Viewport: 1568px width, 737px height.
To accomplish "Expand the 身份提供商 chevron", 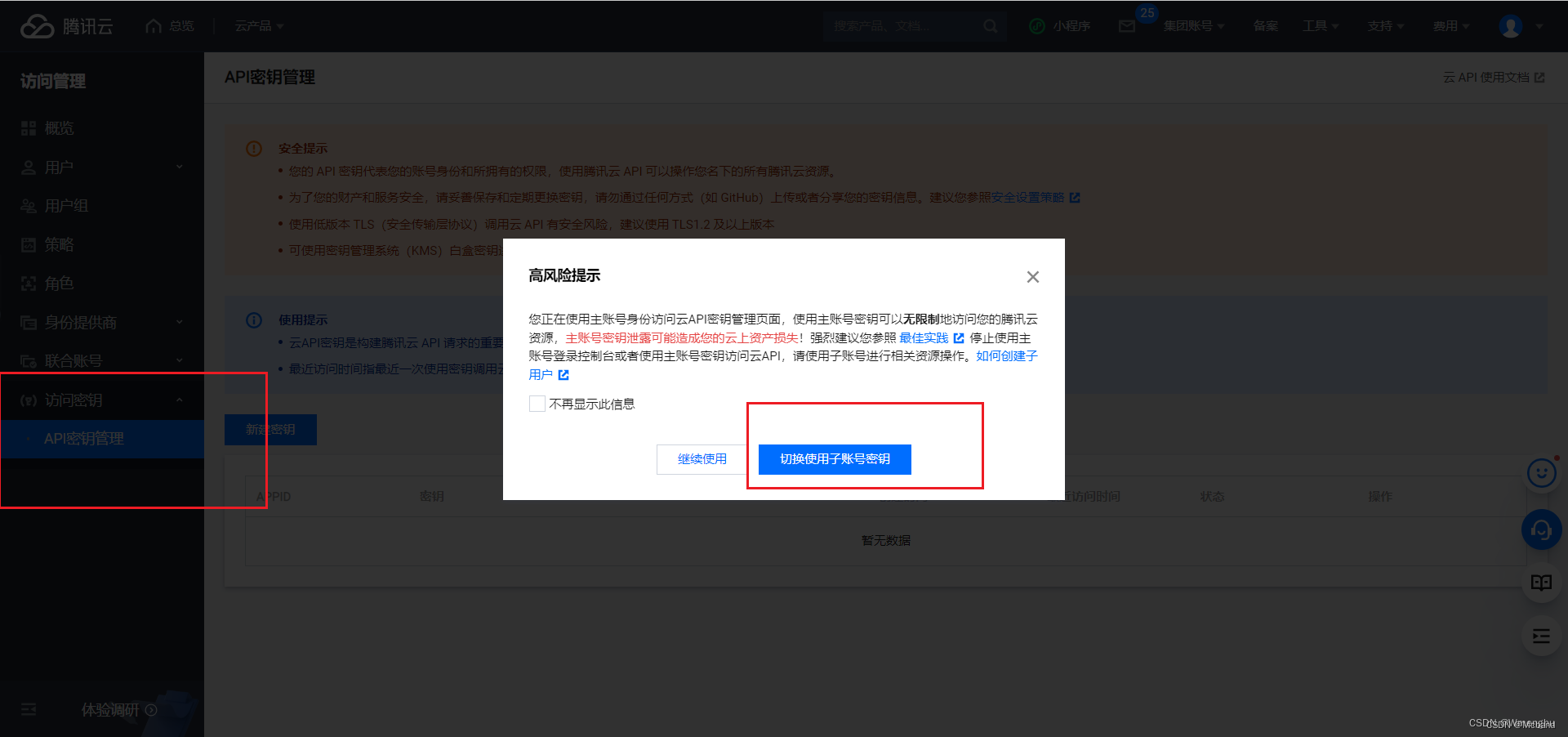I will pyautogui.click(x=180, y=323).
